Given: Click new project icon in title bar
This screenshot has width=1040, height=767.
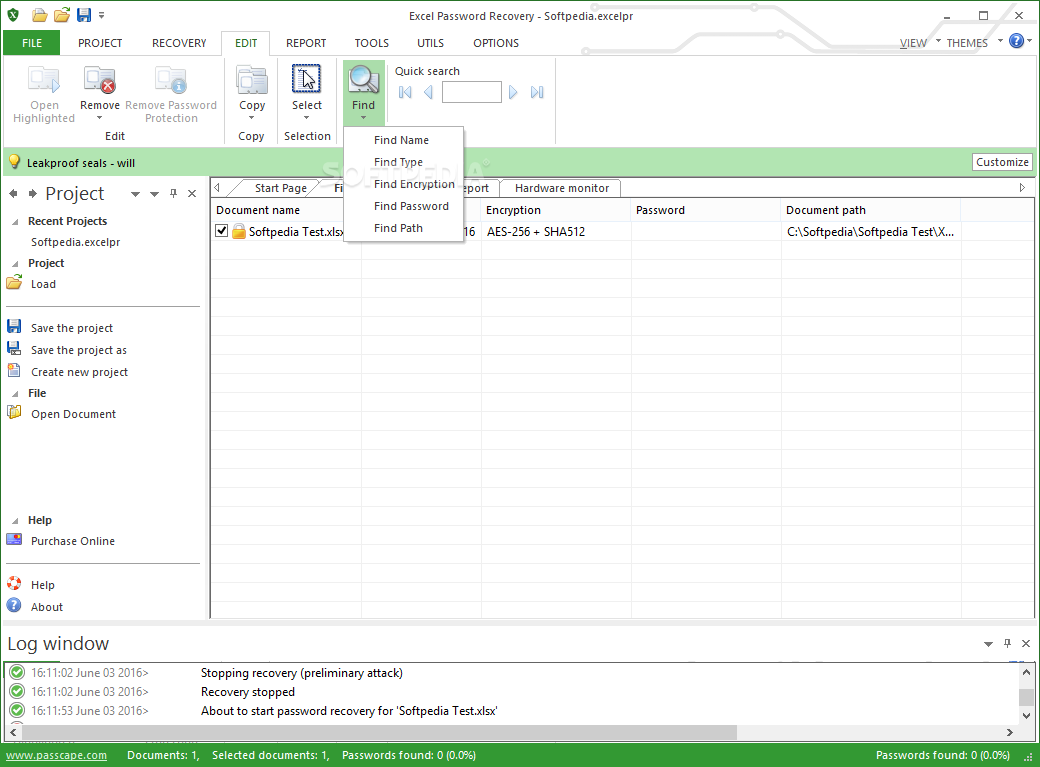Looking at the screenshot, I should pyautogui.click(x=40, y=15).
